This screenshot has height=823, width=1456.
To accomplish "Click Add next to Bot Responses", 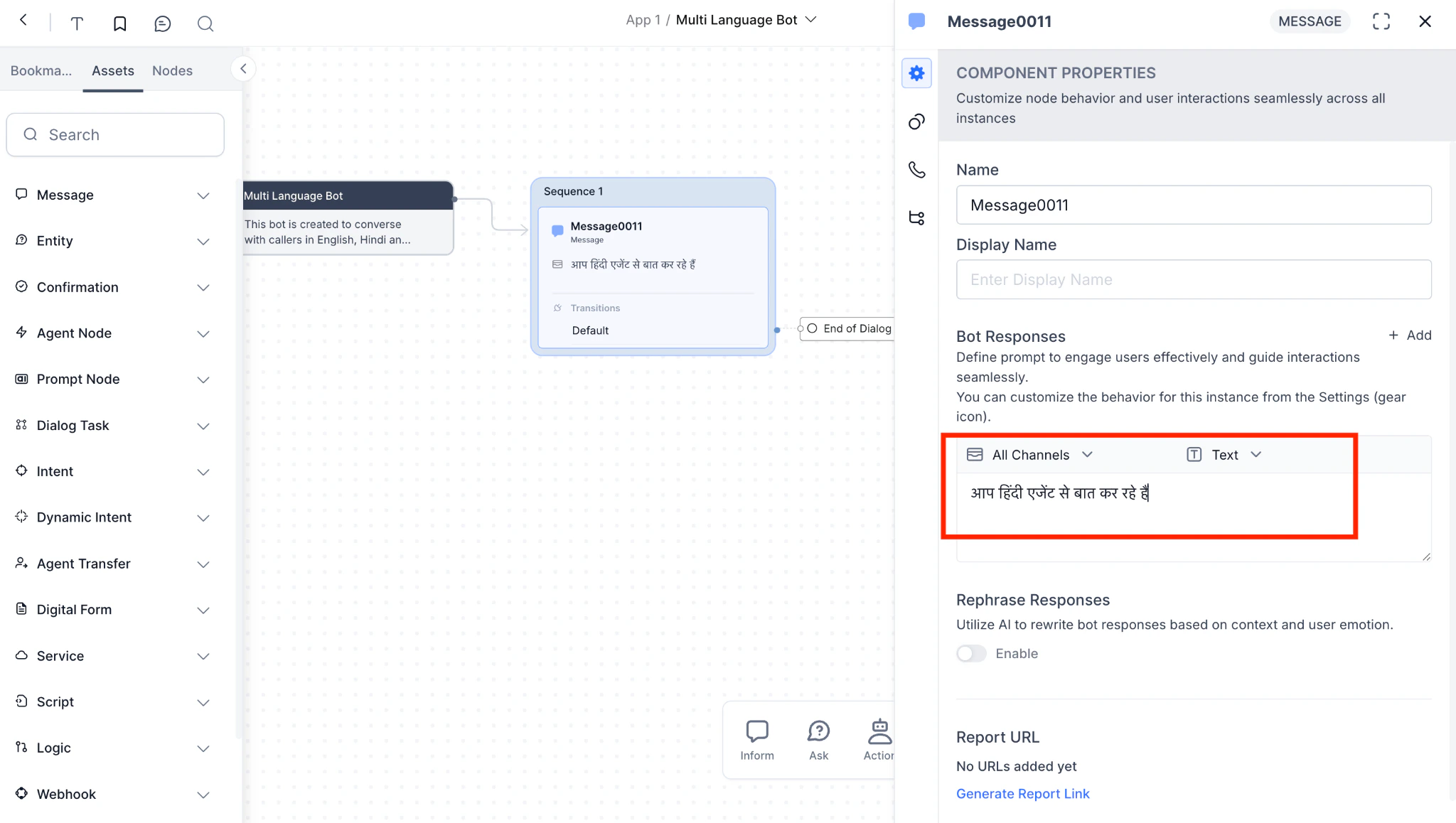I will pyautogui.click(x=1410, y=335).
